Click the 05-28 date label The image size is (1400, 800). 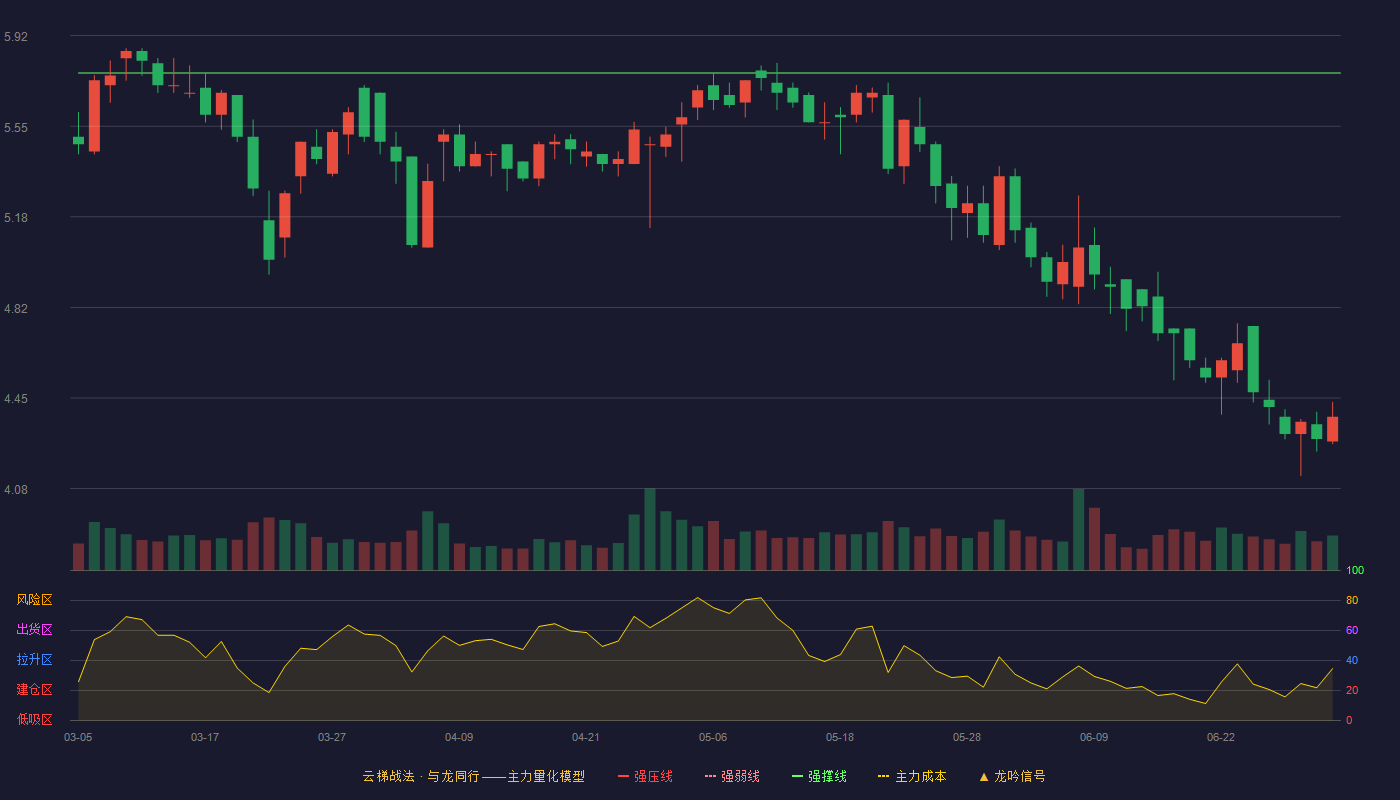pyautogui.click(x=967, y=737)
